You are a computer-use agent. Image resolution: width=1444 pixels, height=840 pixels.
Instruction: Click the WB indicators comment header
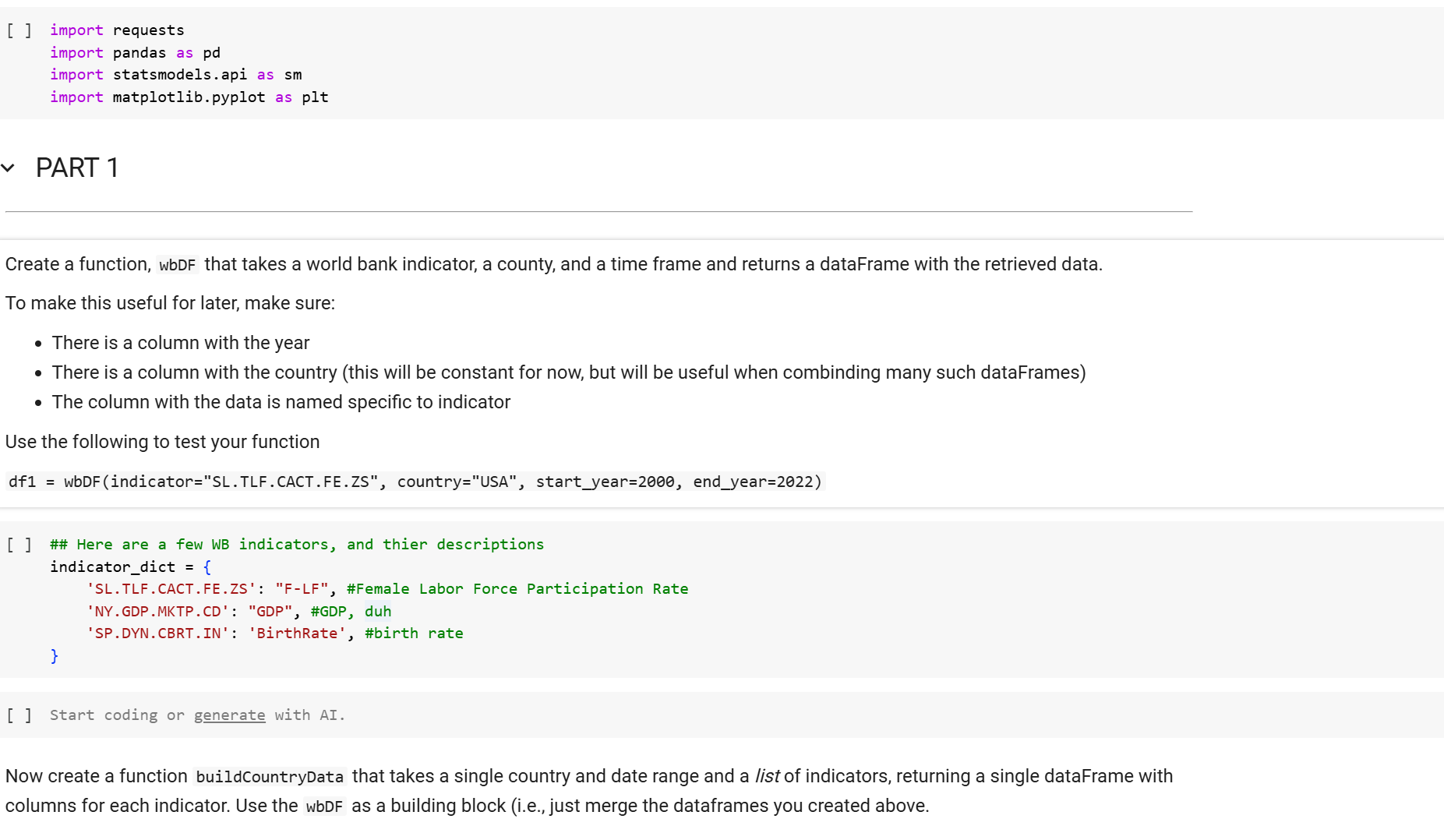point(297,544)
